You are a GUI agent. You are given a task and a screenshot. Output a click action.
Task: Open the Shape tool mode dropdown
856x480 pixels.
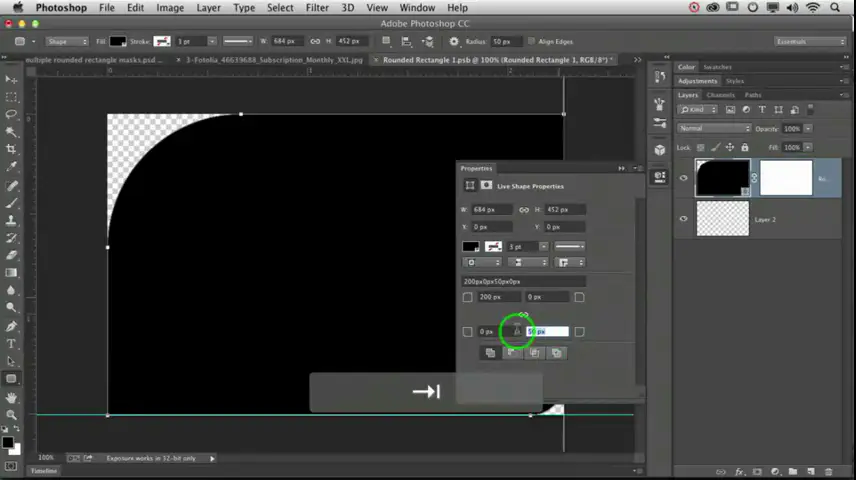(x=67, y=42)
